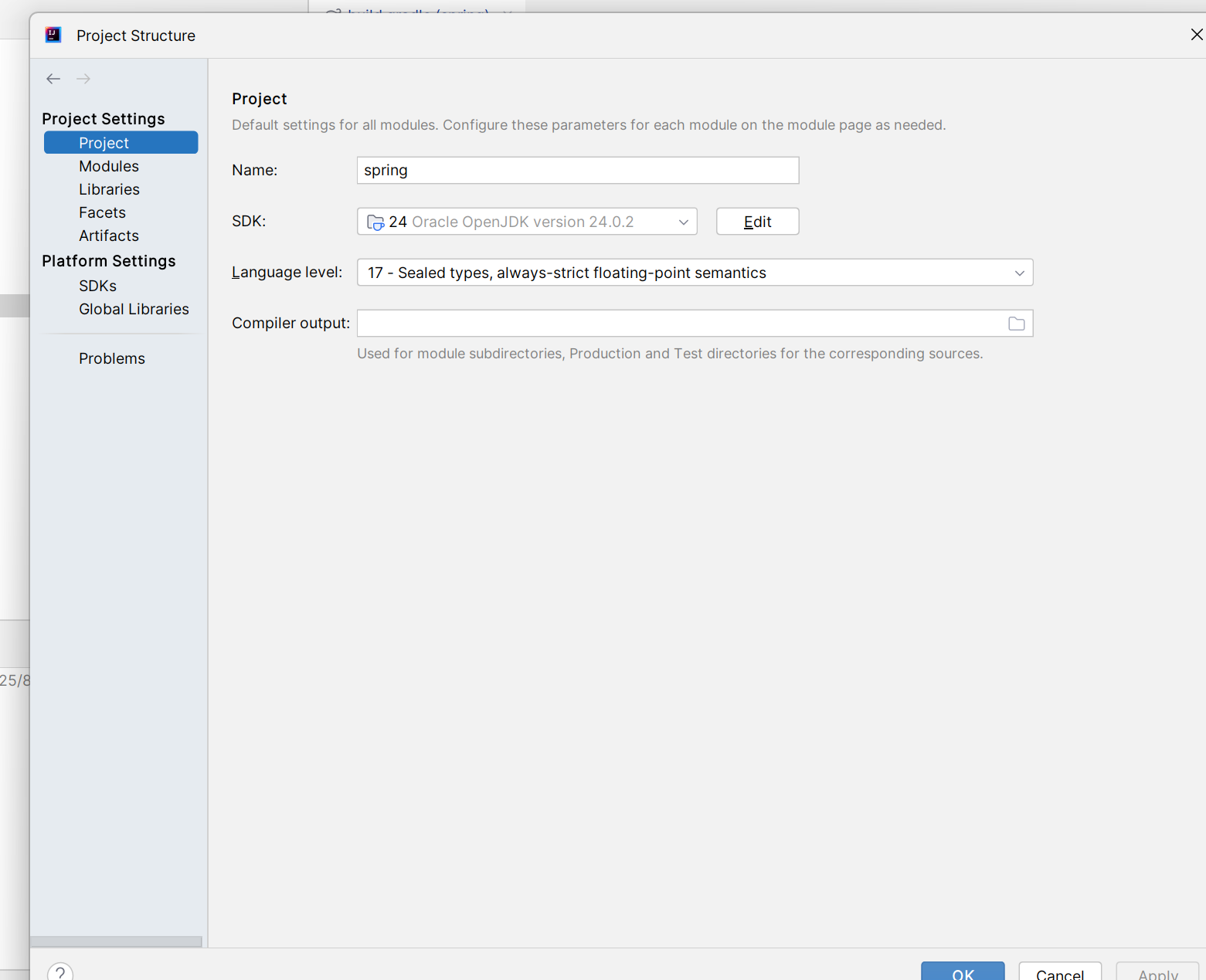Click the IntelliJ logo icon in title bar
Screen dimensions: 1206x980
tap(53, 35)
